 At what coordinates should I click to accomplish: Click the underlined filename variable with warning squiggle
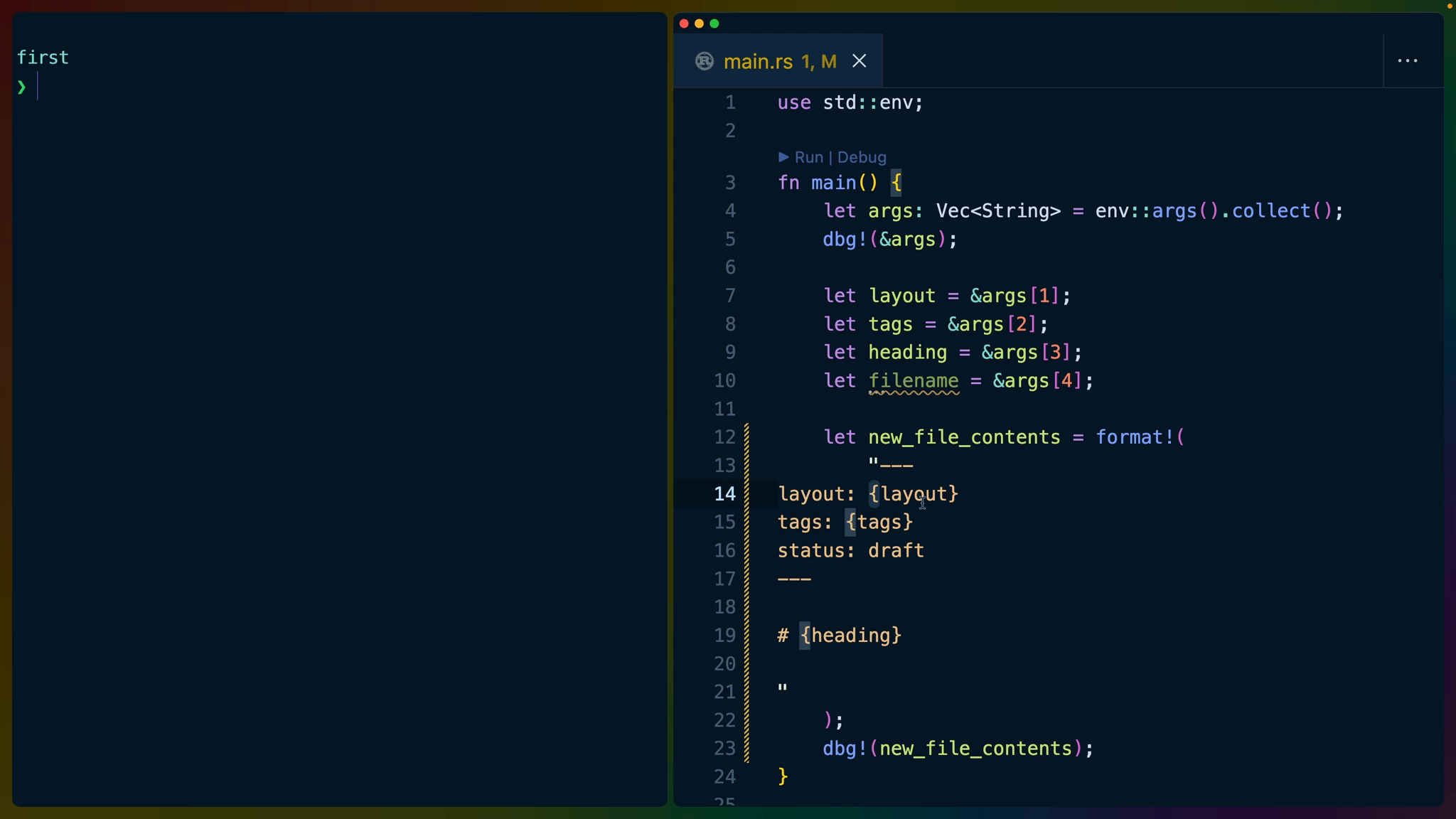click(914, 381)
